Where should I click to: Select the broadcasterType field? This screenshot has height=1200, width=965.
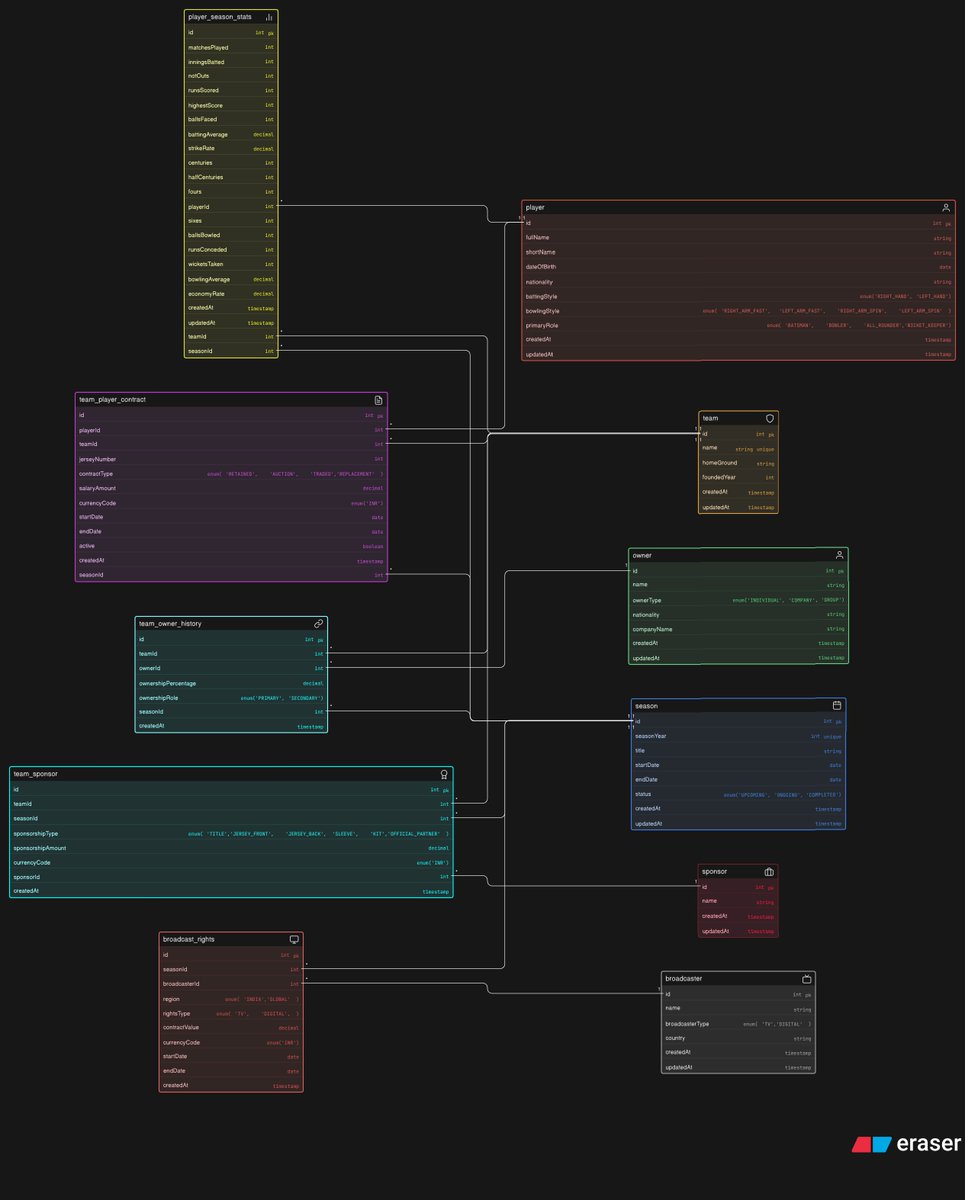[738, 1024]
